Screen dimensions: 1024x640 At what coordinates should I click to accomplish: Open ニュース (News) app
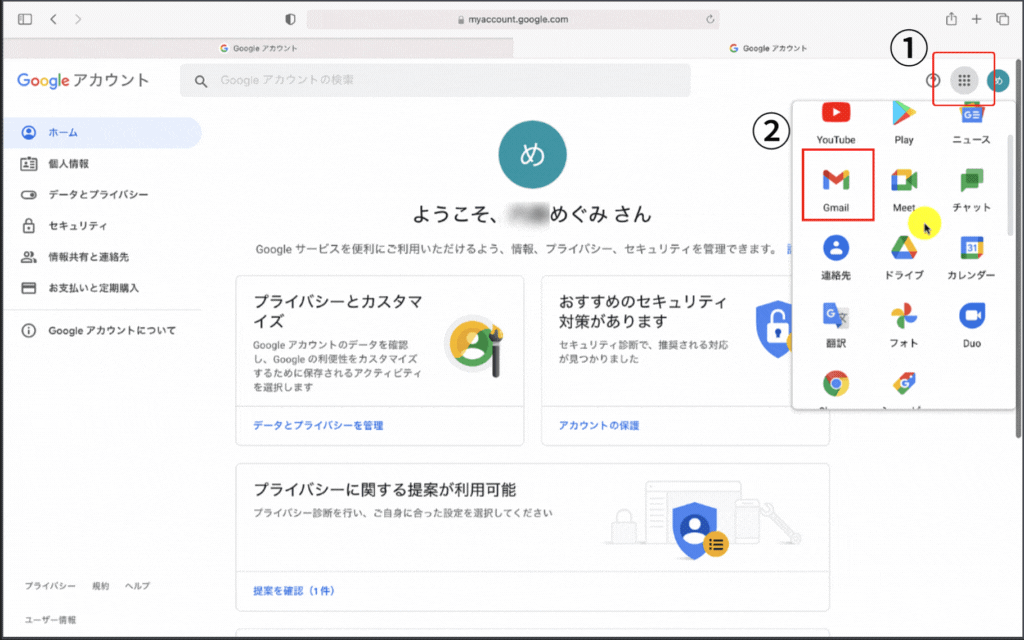pos(971,123)
